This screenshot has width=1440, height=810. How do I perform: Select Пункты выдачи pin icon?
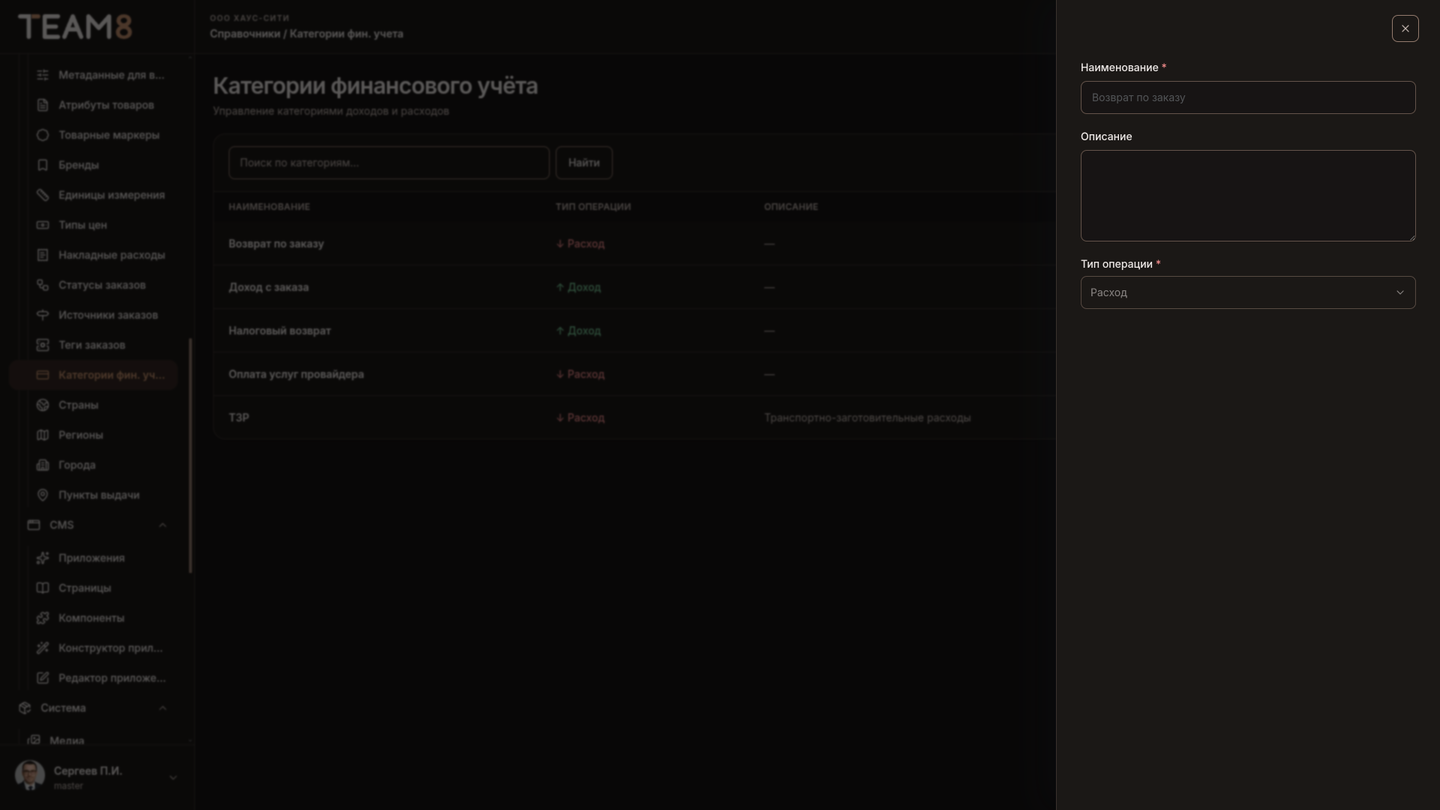pos(42,495)
